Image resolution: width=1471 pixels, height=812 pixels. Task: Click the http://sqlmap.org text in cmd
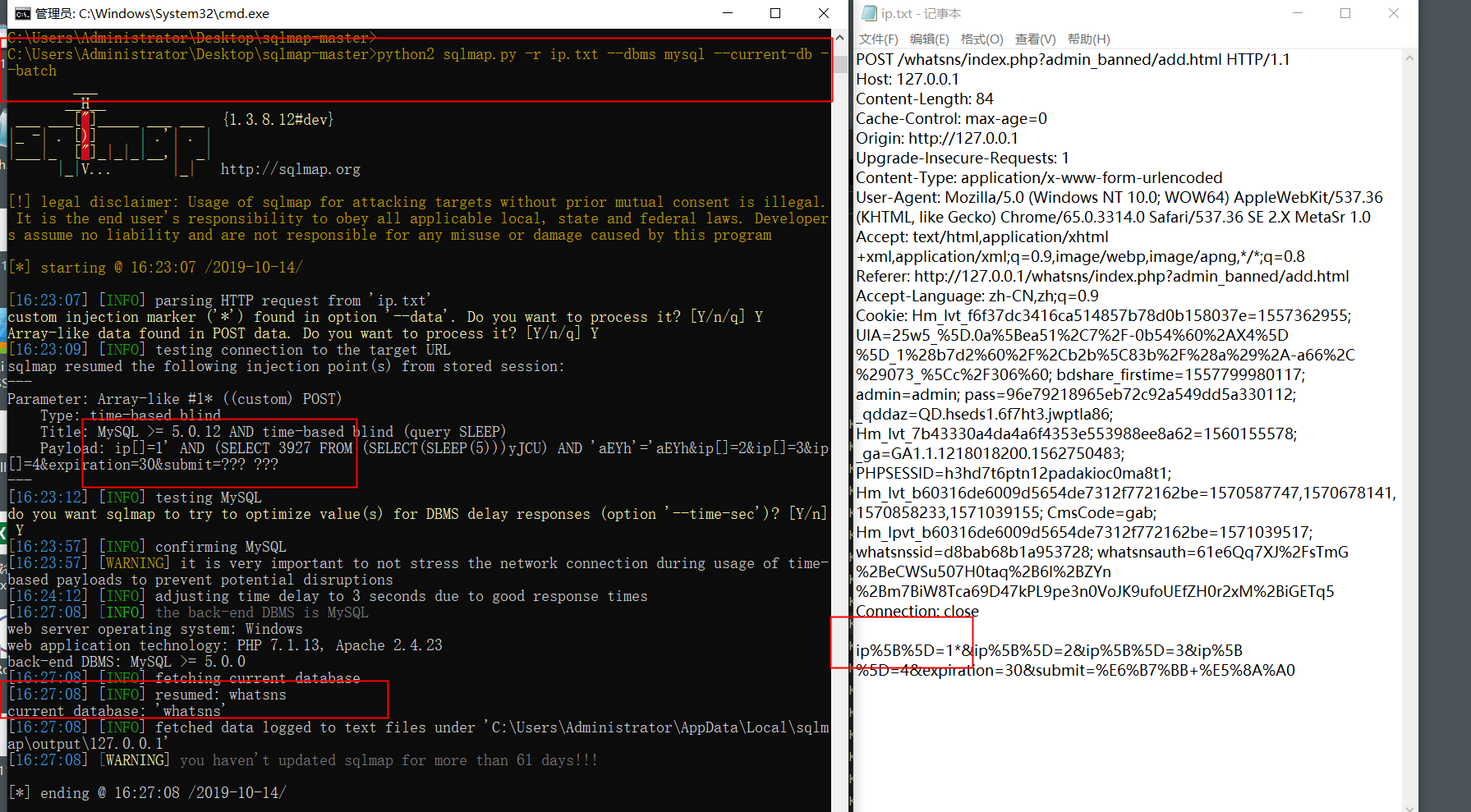click(291, 169)
